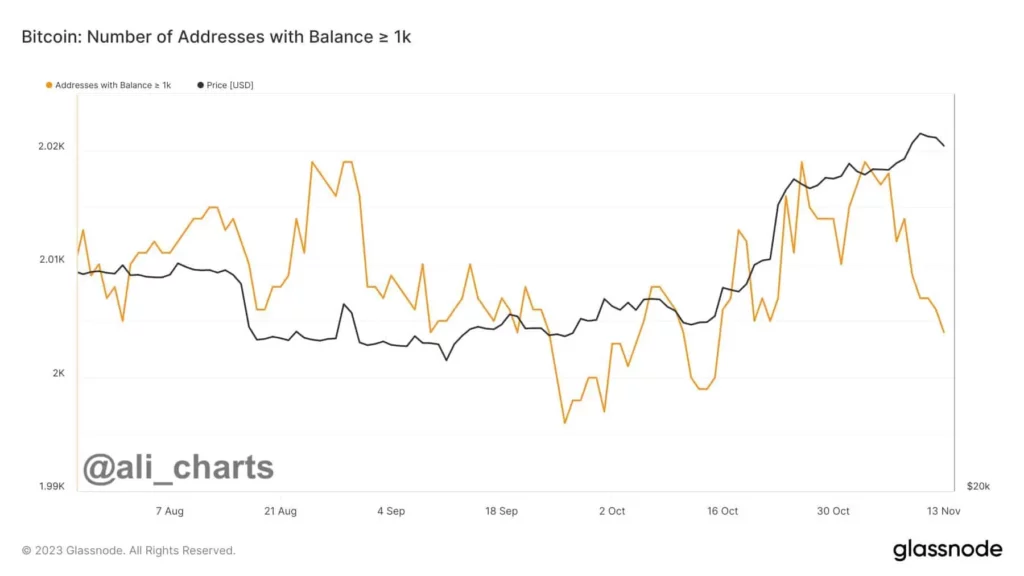Viewport: 1024px width, 576px height.
Task: Click the chart title about Bitcoin addresses
Action: (216, 37)
